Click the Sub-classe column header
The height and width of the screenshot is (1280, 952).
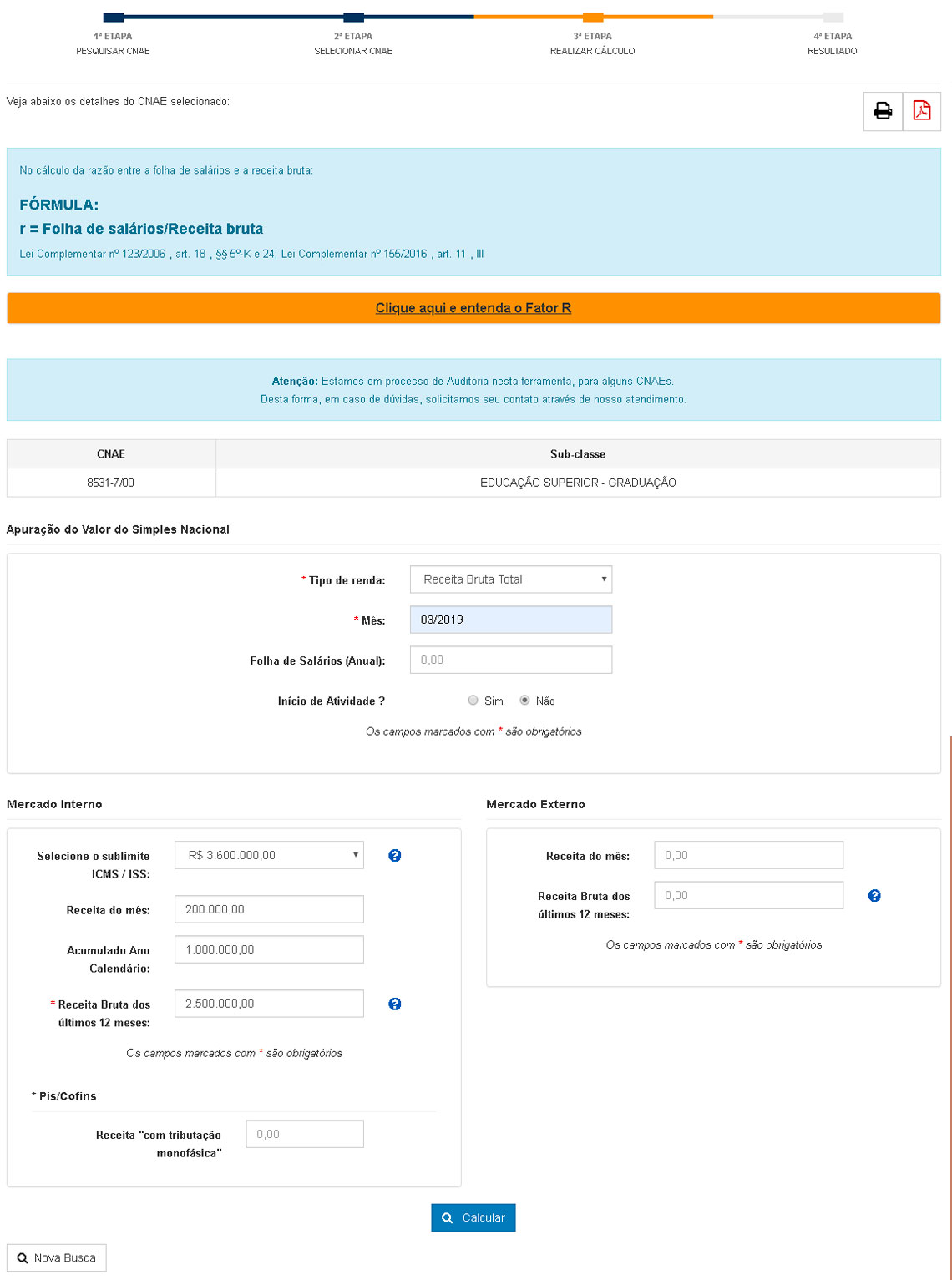(x=578, y=454)
